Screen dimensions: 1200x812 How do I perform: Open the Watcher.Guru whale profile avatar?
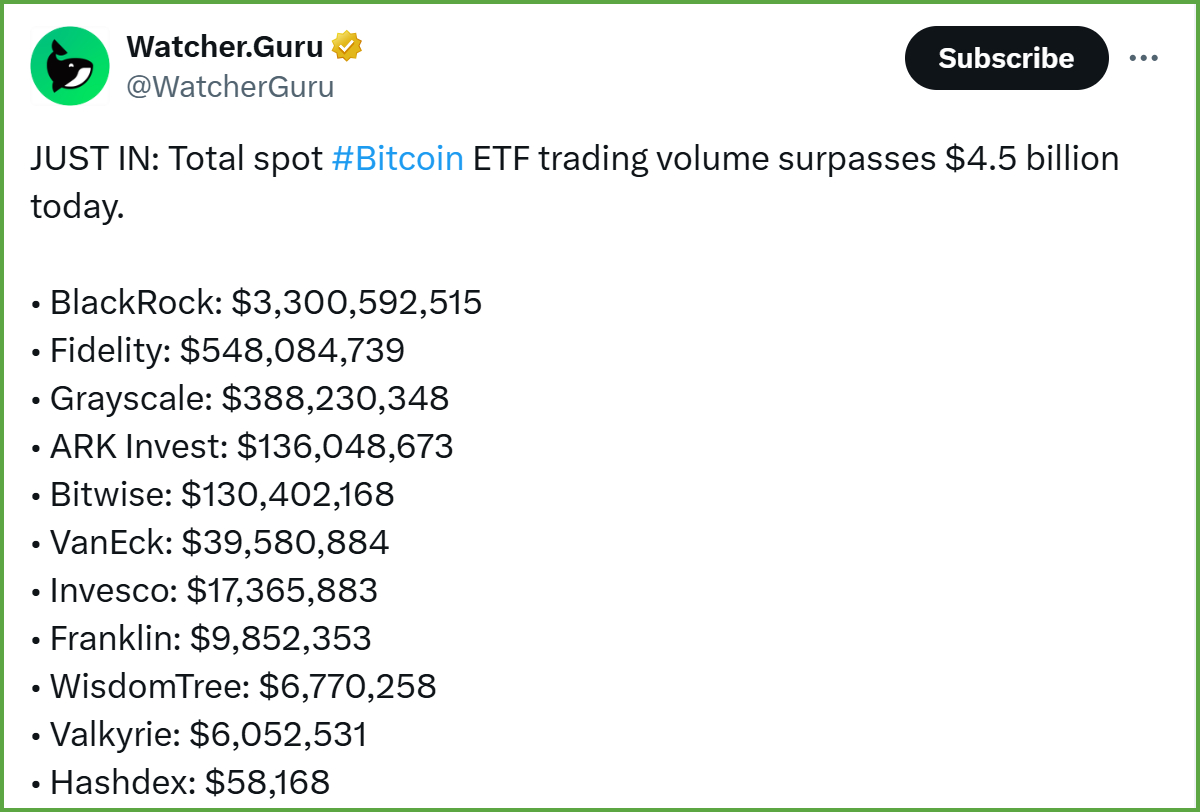pos(70,66)
